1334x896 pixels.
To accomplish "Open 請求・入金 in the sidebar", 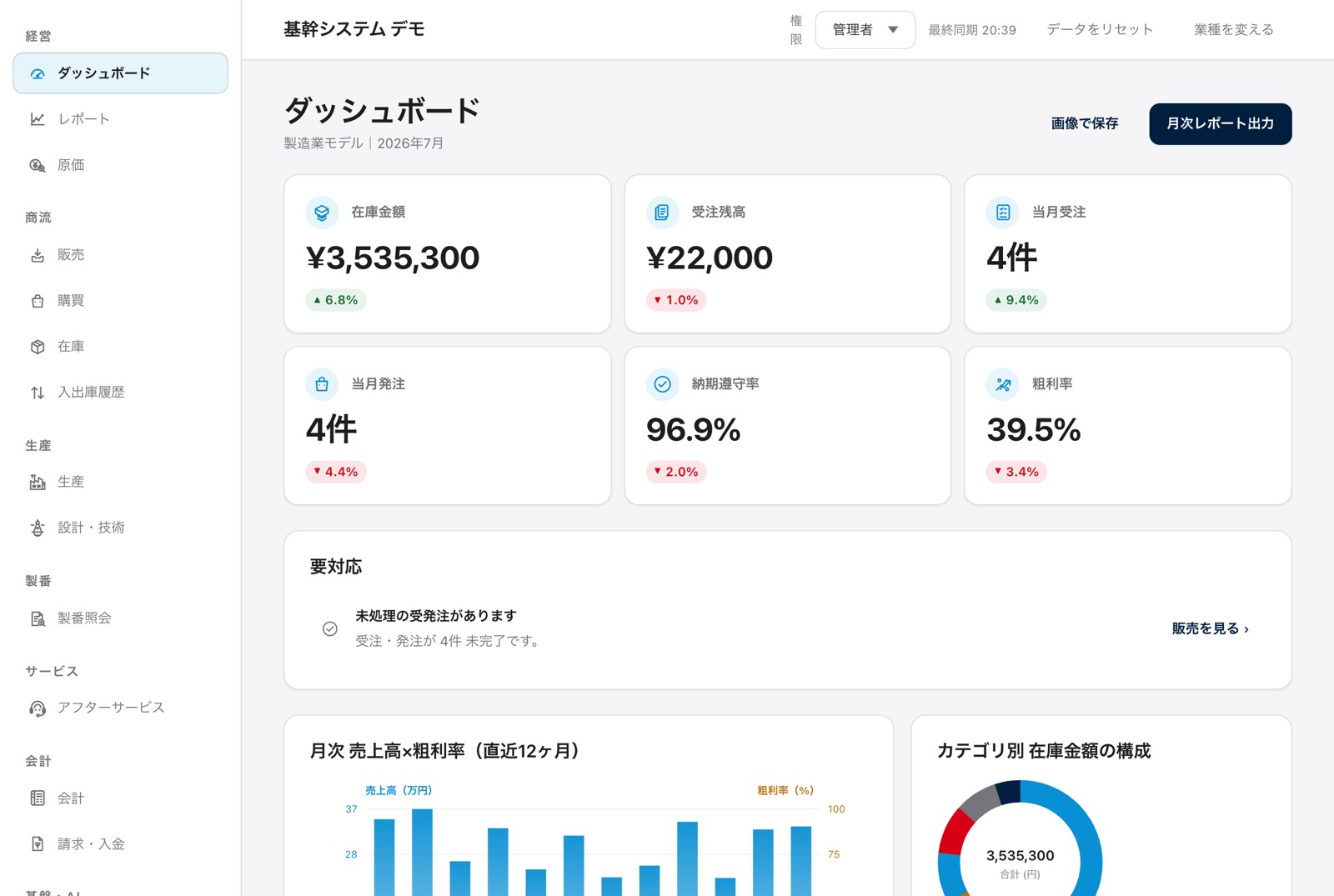I will 120,844.
